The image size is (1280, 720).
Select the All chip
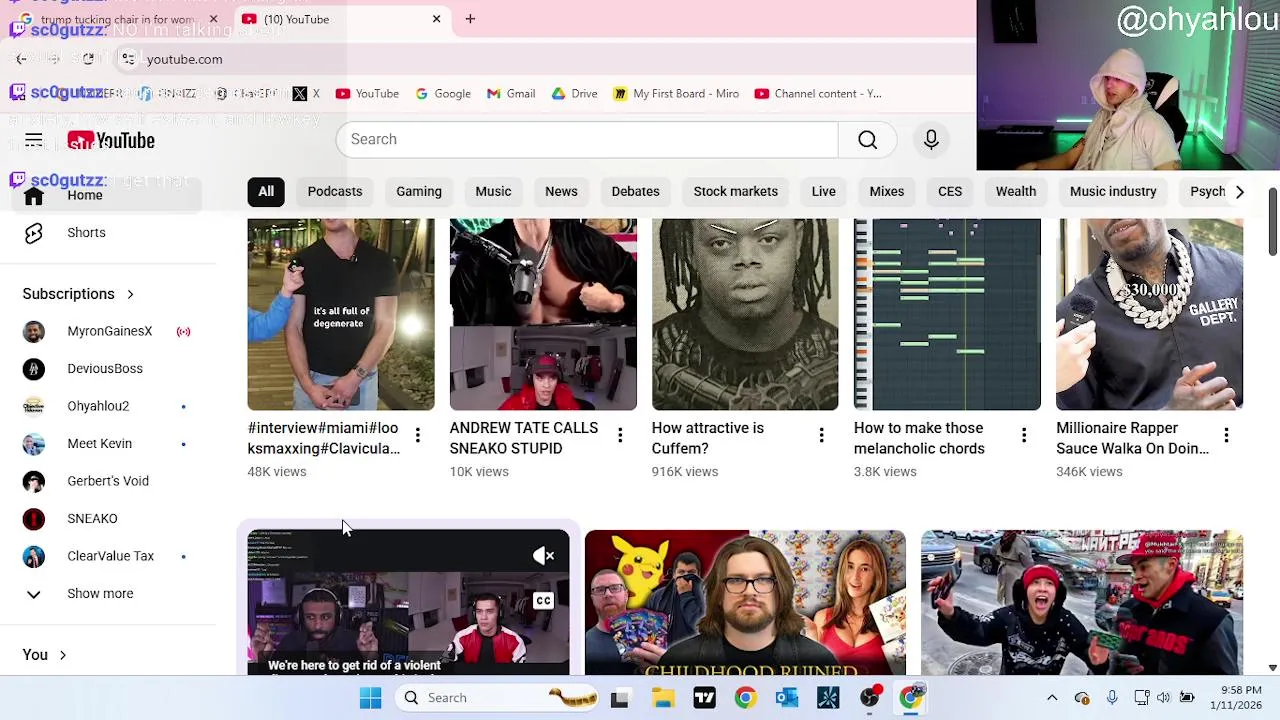point(266,192)
